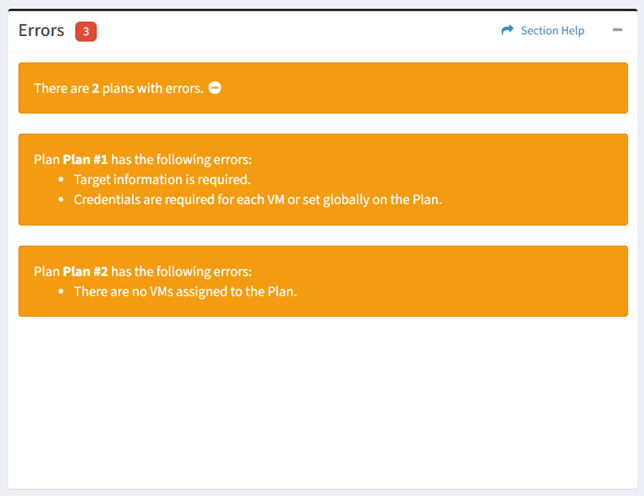
Task: Click the "Target information is required" error
Action: (x=161, y=179)
